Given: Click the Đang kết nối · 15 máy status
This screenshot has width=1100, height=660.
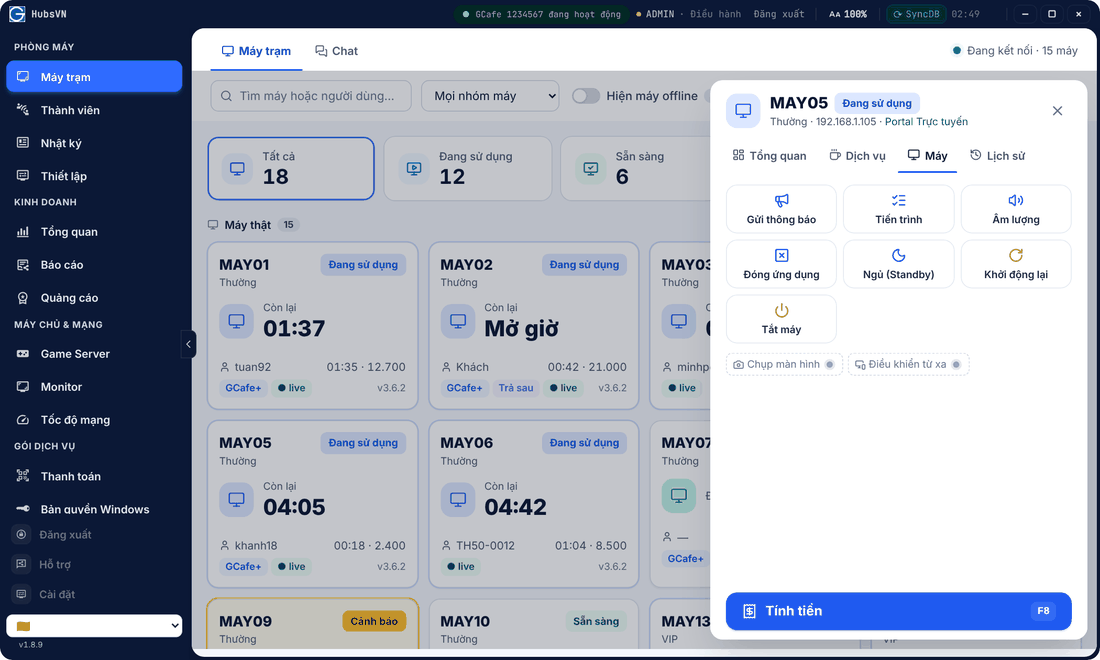Looking at the screenshot, I should (1014, 50).
